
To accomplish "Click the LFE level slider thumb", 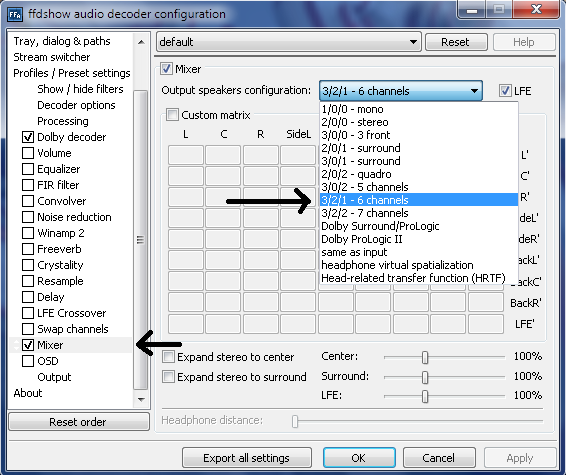I will coord(425,396).
